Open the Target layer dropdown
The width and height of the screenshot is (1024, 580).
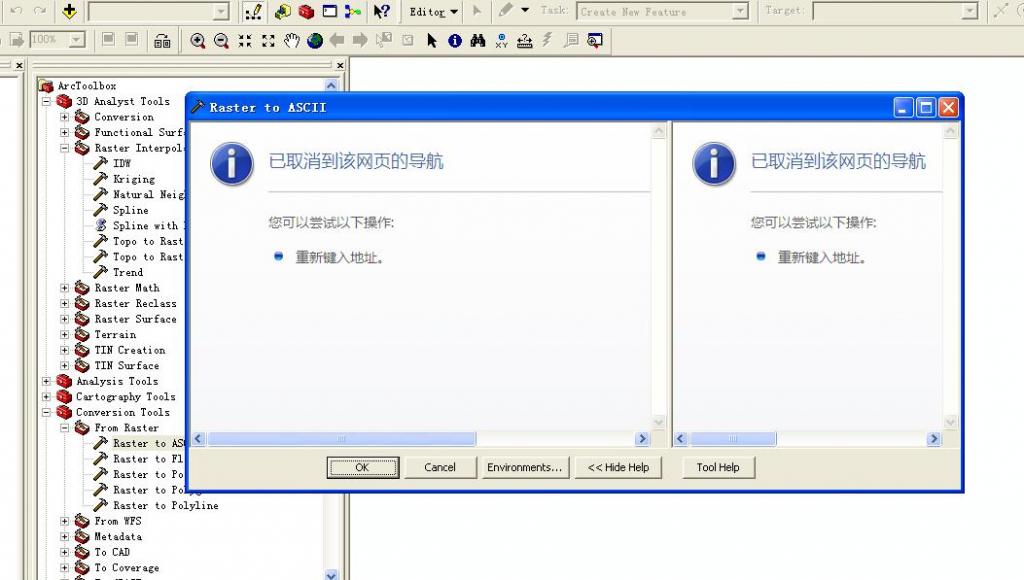tap(970, 11)
